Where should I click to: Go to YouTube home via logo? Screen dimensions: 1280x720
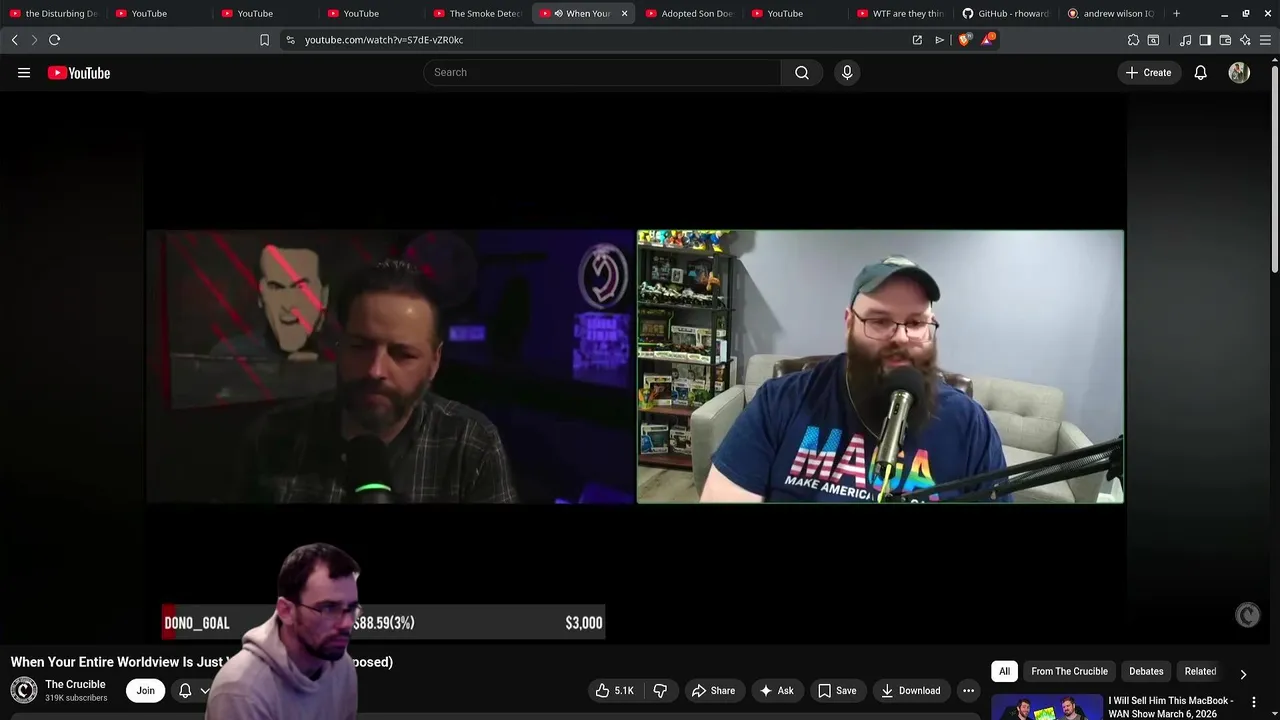point(79,72)
